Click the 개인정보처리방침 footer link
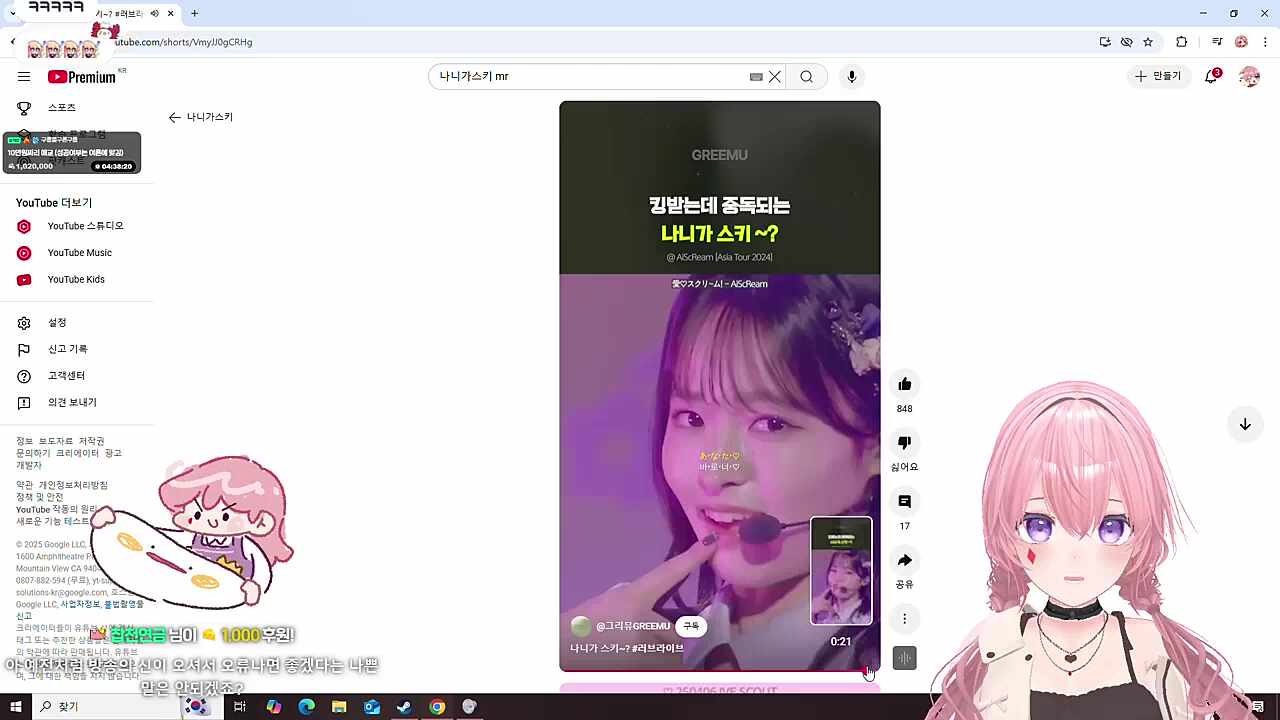1280x720 pixels. (73, 485)
